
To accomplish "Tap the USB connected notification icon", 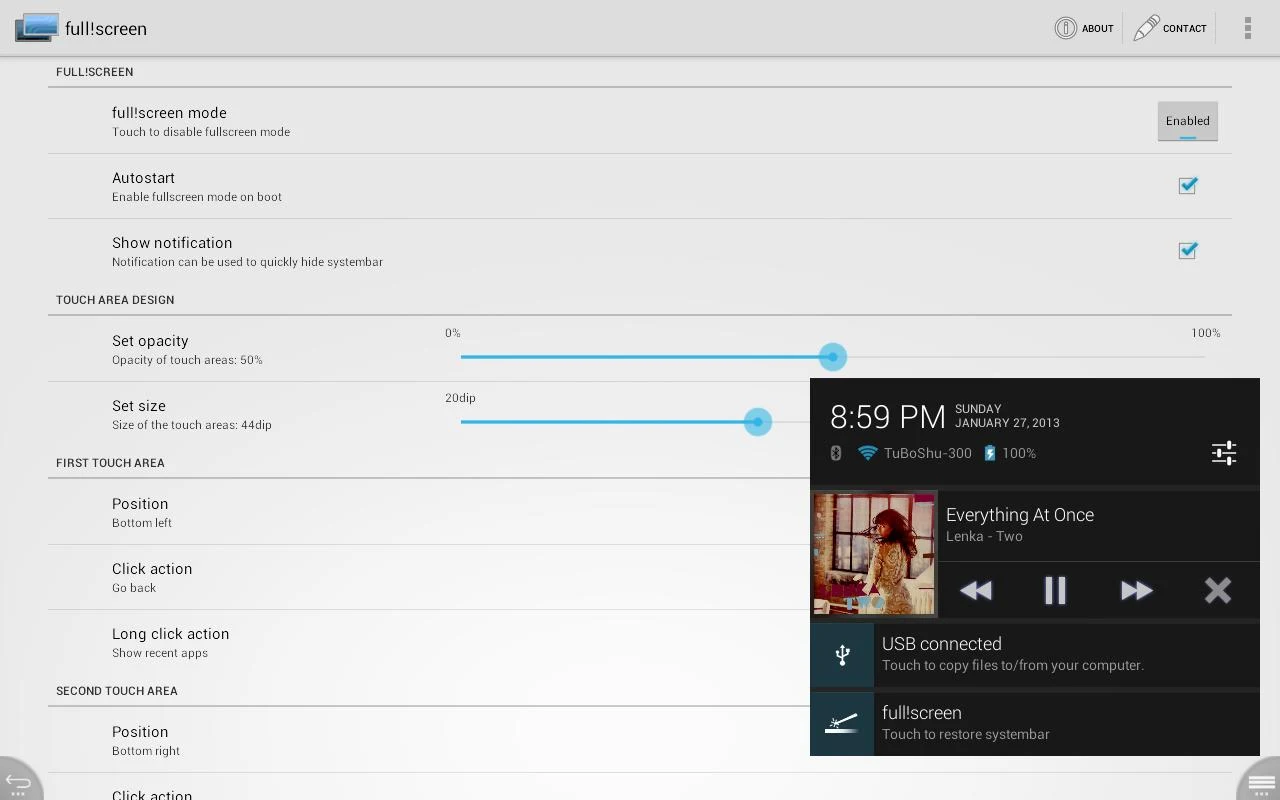I will coord(842,655).
